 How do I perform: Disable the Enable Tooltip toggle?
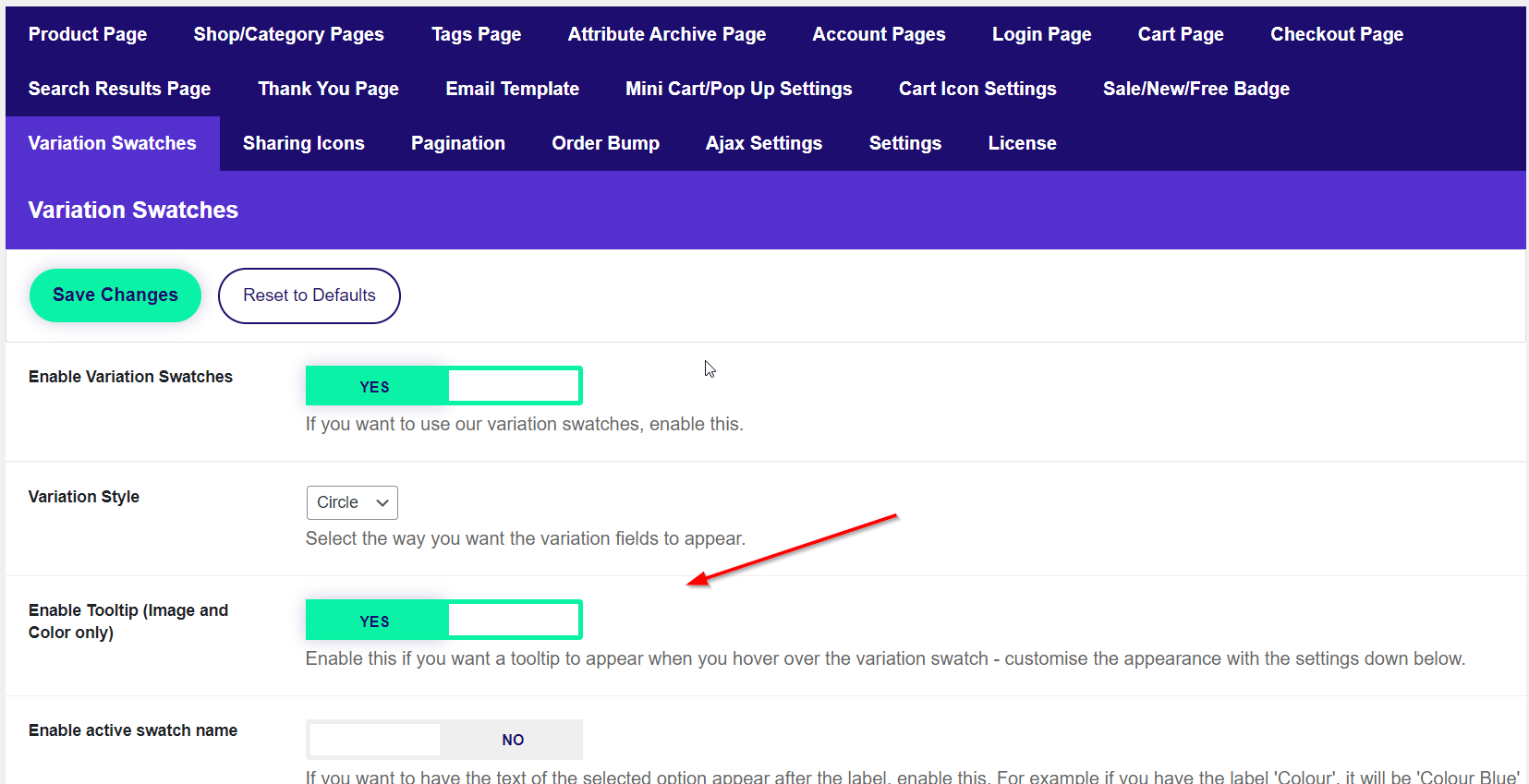[443, 621]
